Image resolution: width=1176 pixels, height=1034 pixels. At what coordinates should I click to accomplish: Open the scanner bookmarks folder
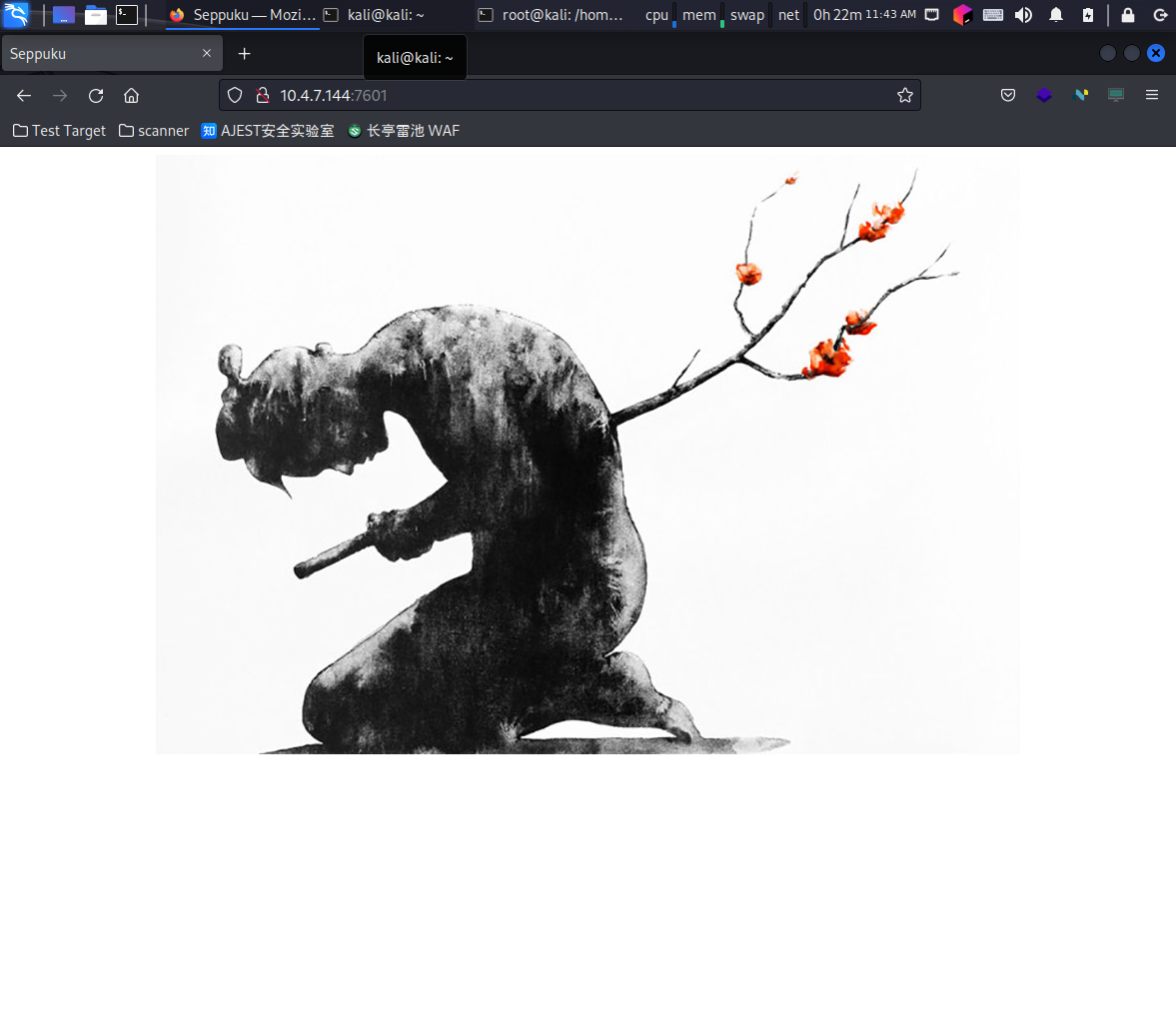click(x=154, y=131)
